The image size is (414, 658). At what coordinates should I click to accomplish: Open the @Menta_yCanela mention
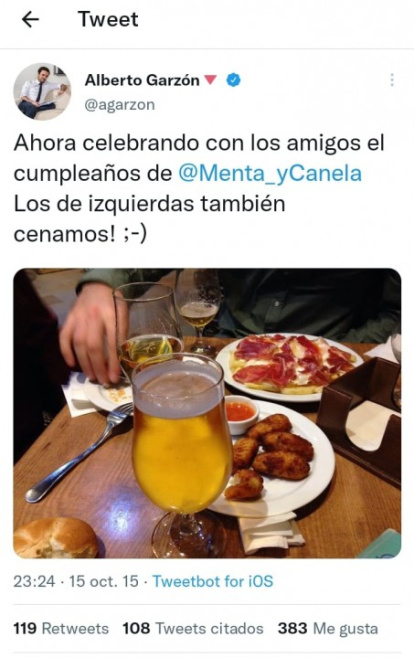[270, 173]
